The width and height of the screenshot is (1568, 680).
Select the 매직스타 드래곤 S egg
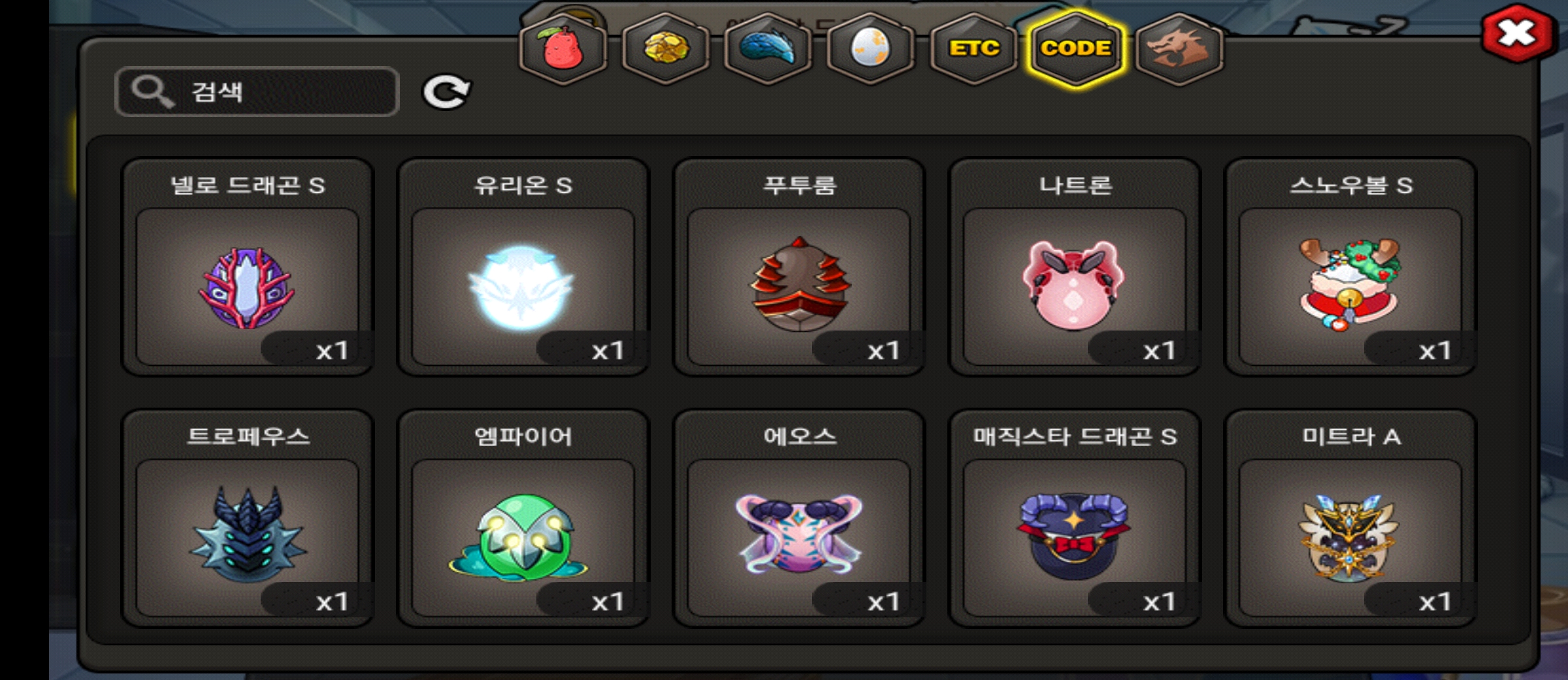tap(1075, 518)
